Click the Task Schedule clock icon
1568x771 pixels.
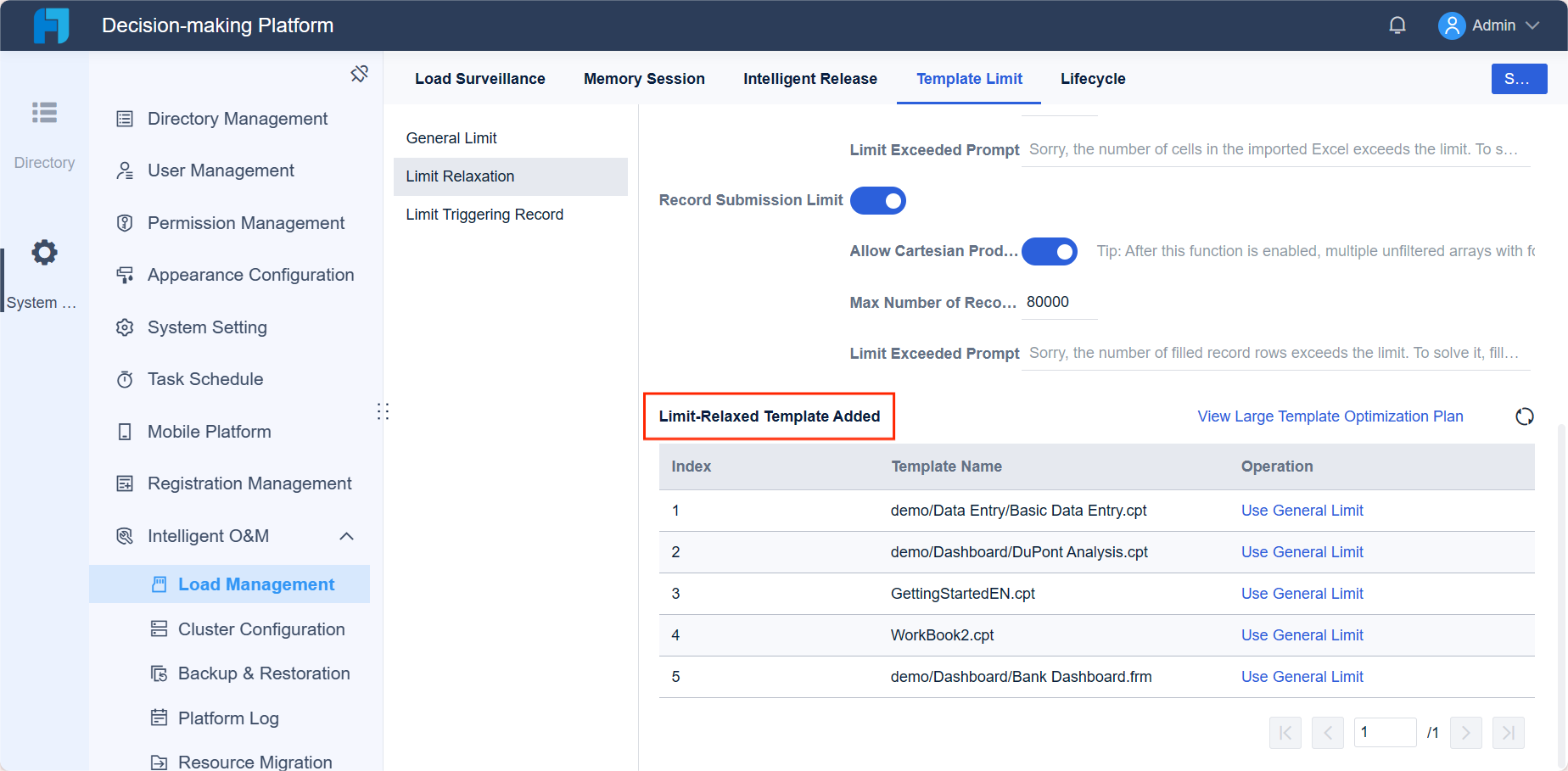click(x=125, y=379)
